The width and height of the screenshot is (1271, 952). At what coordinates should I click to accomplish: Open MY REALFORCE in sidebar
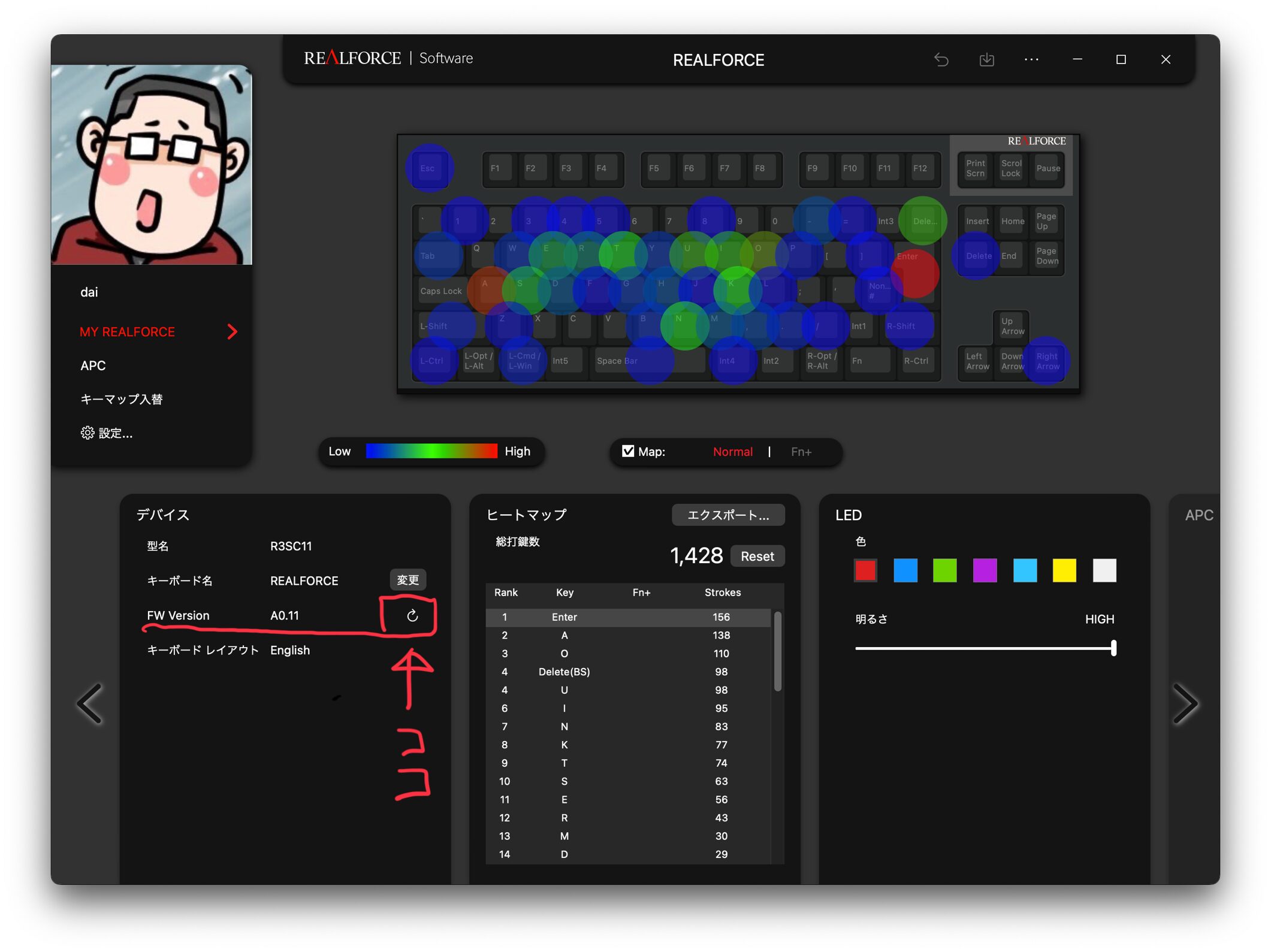tap(127, 331)
